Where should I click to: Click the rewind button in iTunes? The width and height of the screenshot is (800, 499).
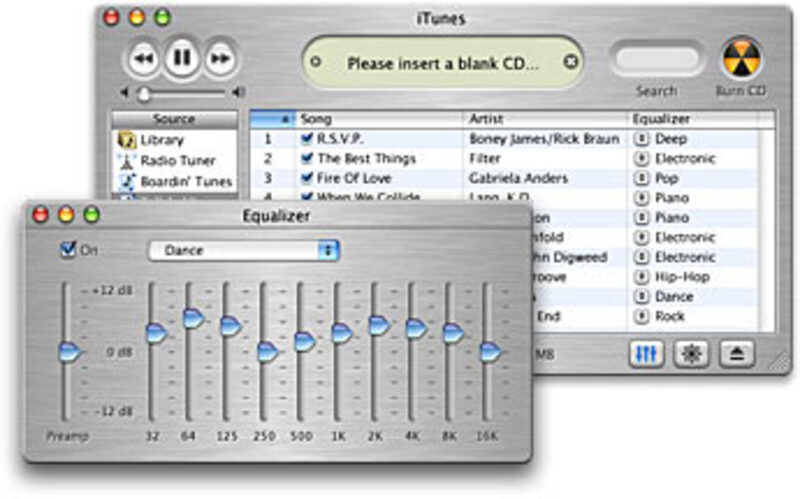point(143,59)
